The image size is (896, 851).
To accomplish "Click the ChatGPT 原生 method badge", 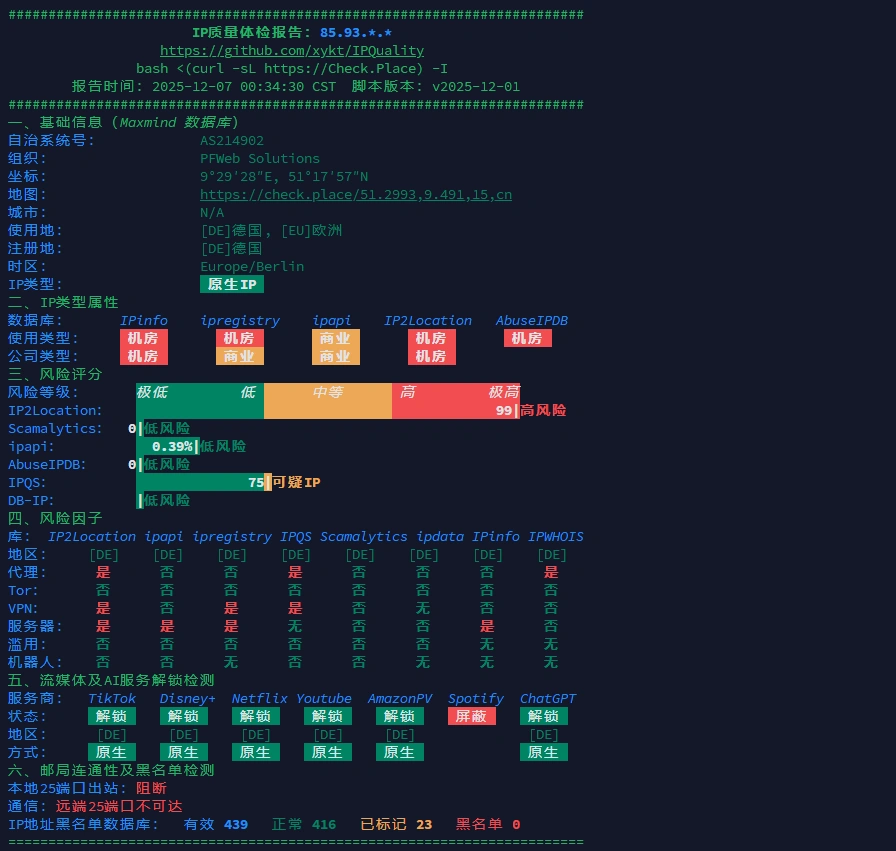I will 543,753.
